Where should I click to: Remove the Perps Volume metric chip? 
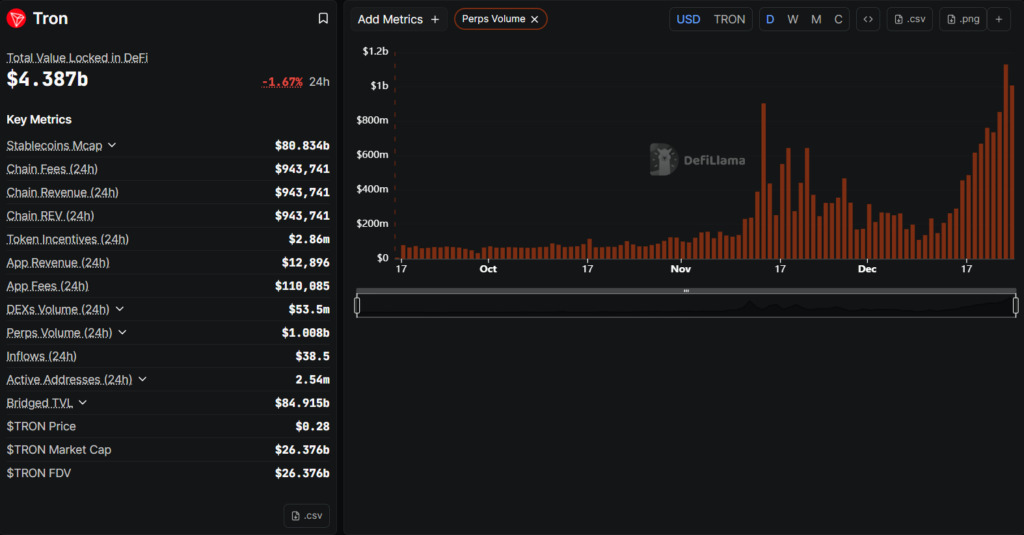(x=535, y=20)
